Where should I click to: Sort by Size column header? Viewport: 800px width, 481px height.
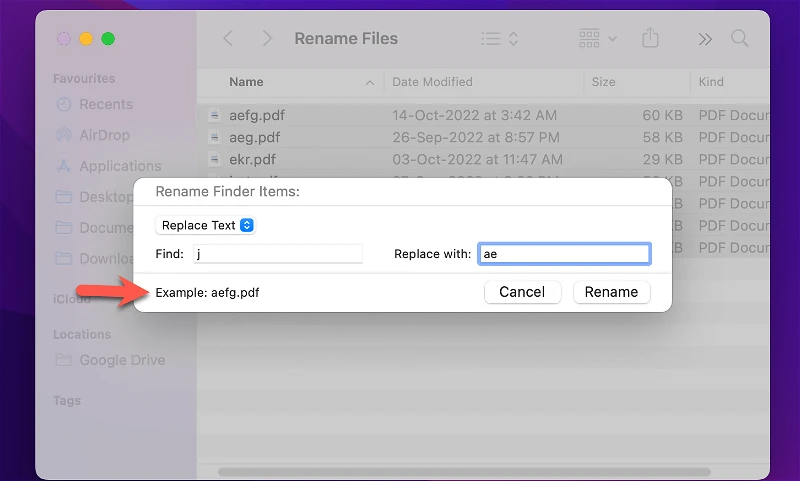(603, 82)
